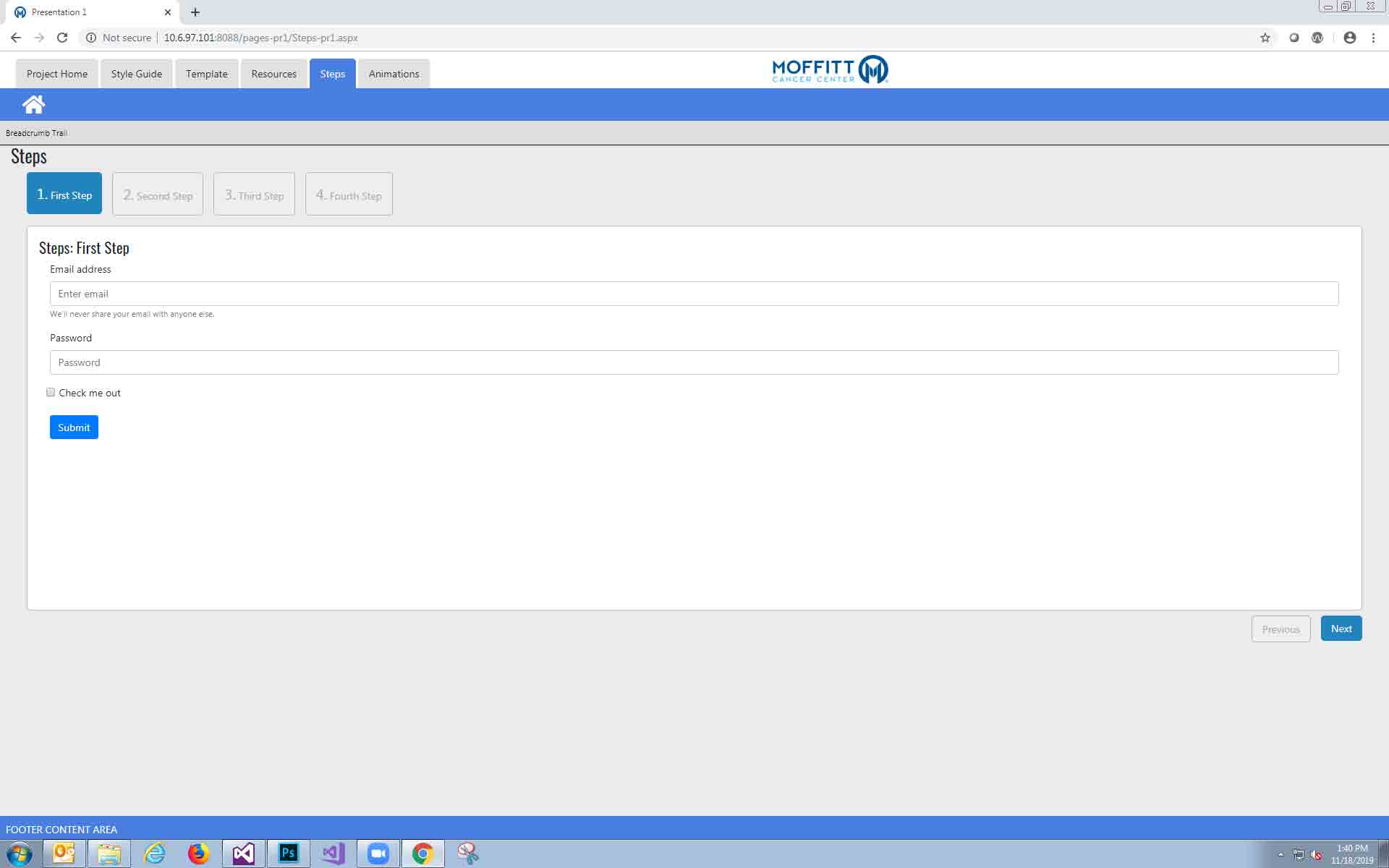Reload the page in browser
Screen dimensions: 1389x868
(x=62, y=38)
